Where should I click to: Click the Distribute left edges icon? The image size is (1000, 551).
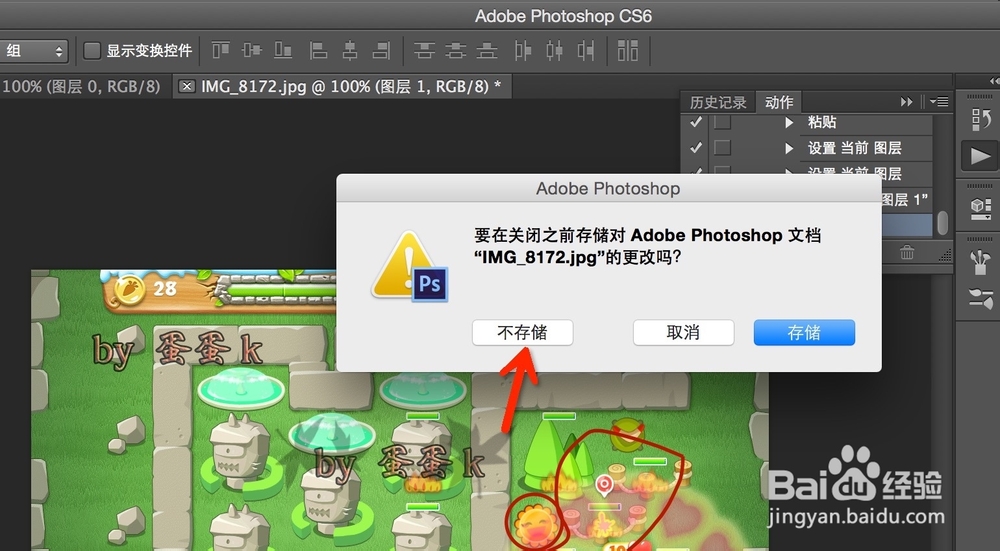(x=522, y=50)
